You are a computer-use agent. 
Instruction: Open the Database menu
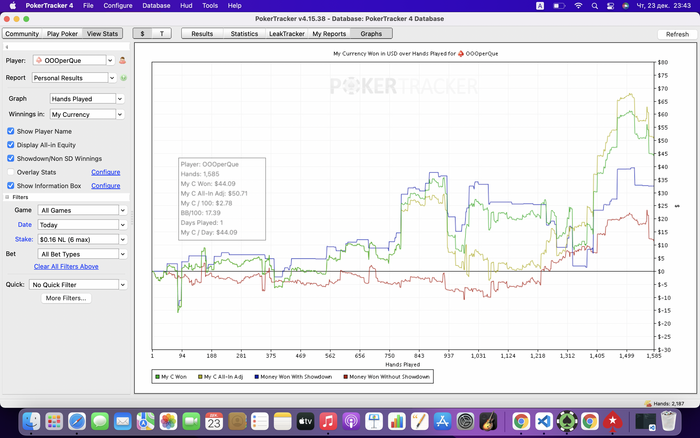point(156,6)
